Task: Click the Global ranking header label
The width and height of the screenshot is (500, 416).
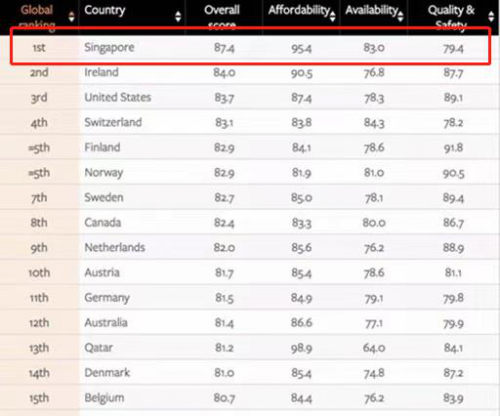Action: pyautogui.click(x=37, y=17)
